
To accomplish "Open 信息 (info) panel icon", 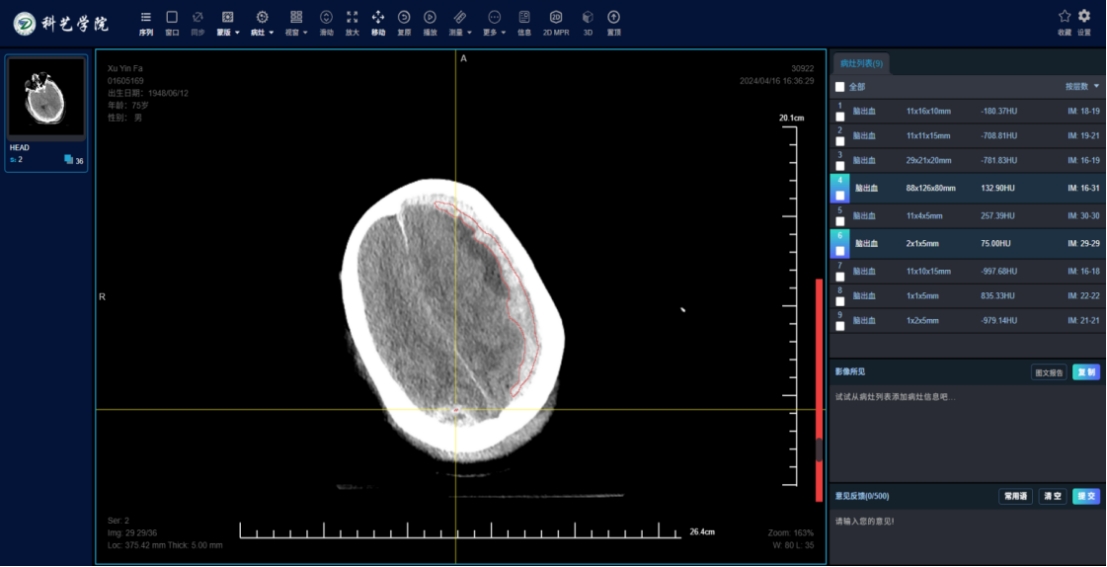I will [x=524, y=17].
